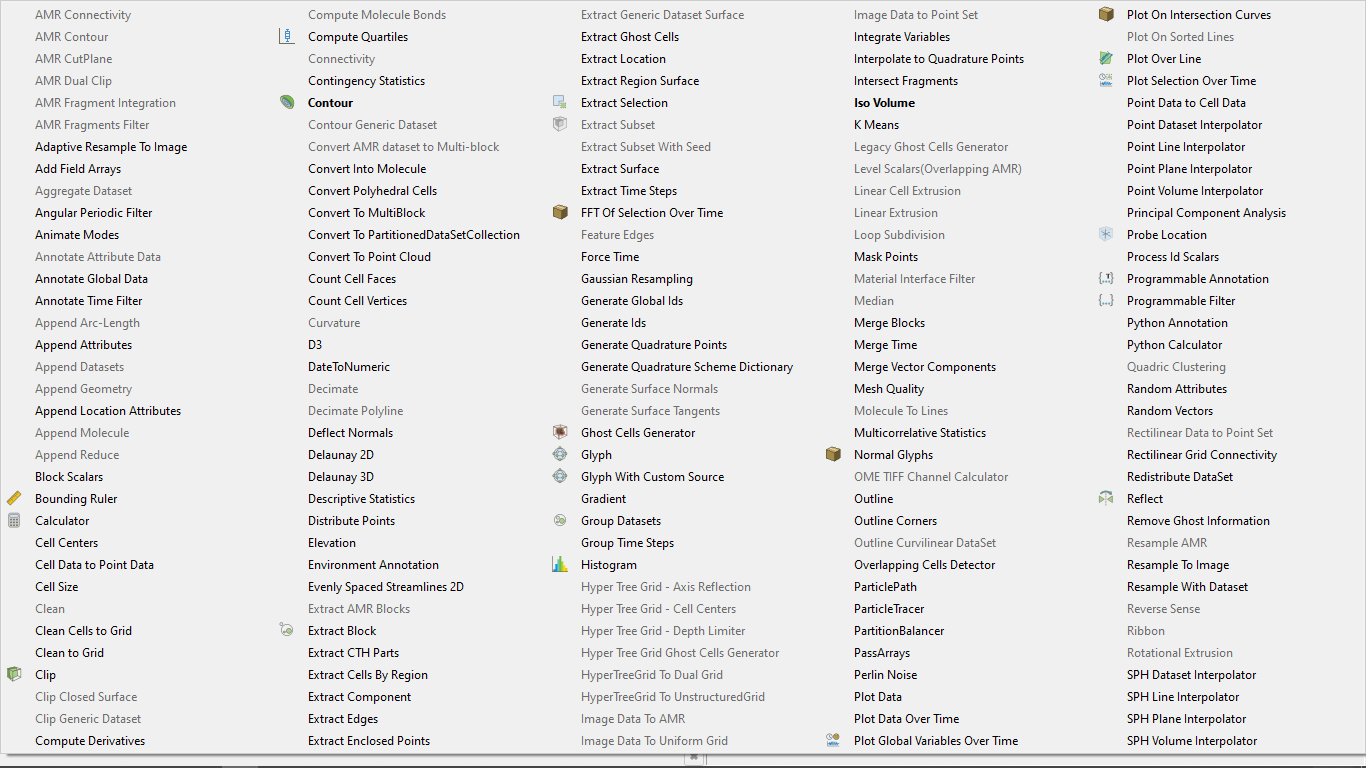Click the Probe Location icon

1106,235
